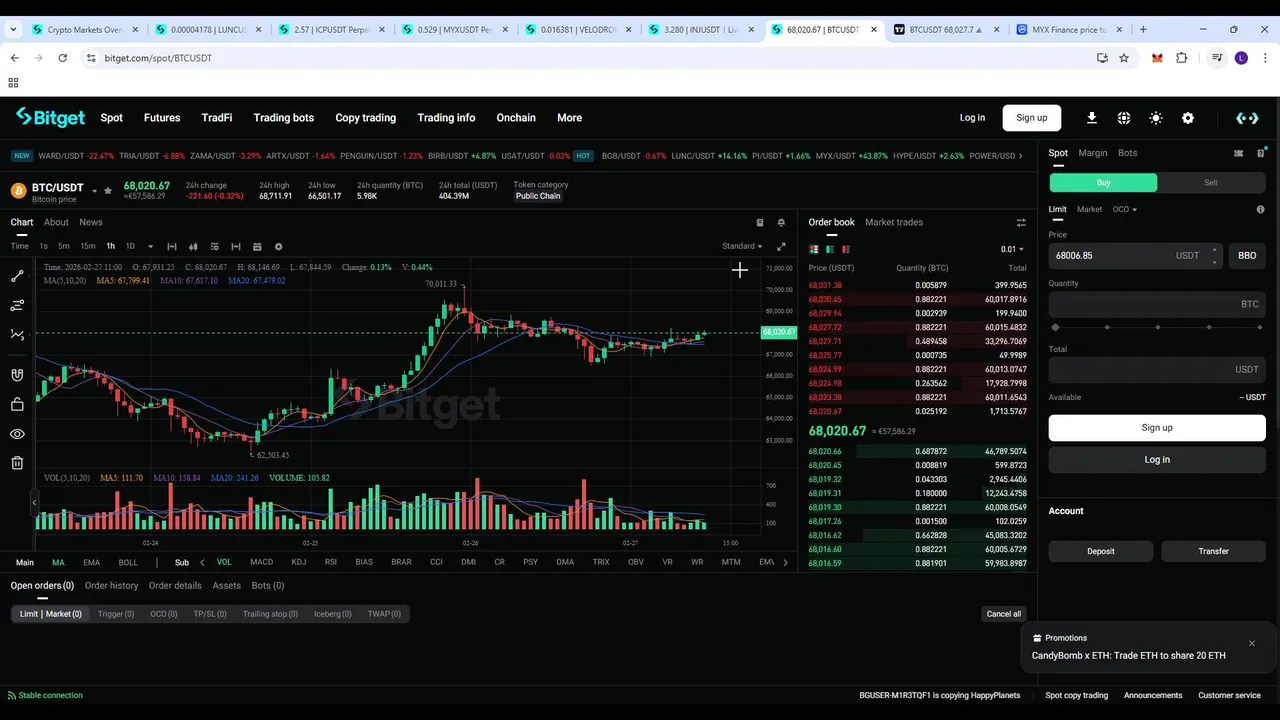Open the header settings gear

1188,118
